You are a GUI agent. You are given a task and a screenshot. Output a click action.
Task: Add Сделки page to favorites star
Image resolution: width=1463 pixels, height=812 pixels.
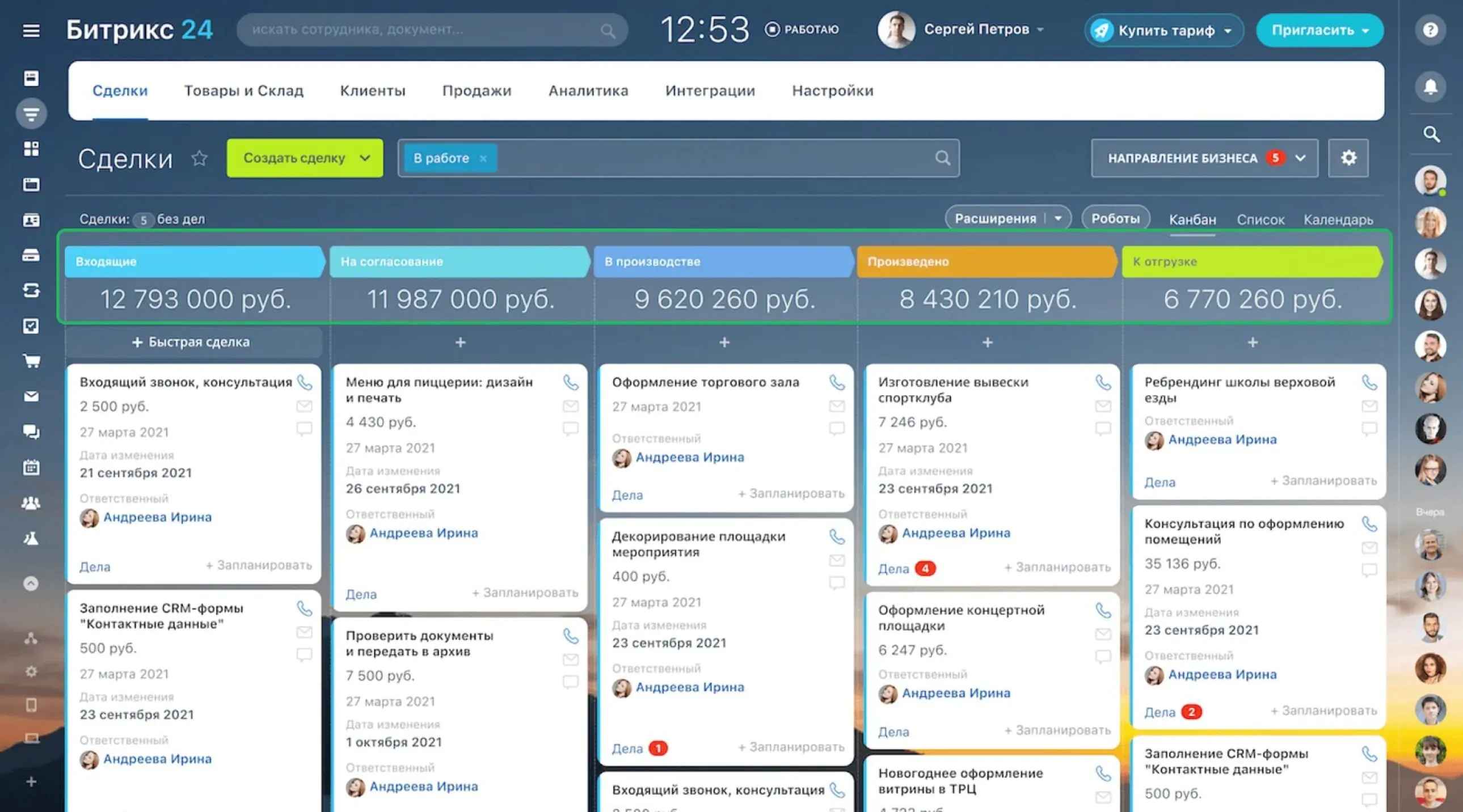click(199, 158)
